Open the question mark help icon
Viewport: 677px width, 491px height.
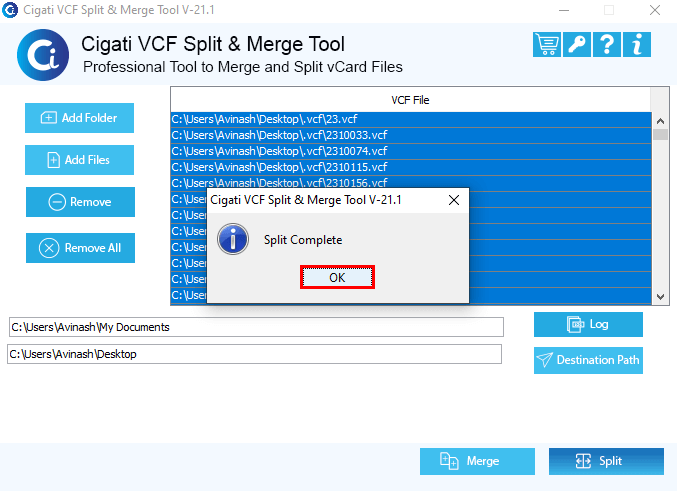[607, 44]
